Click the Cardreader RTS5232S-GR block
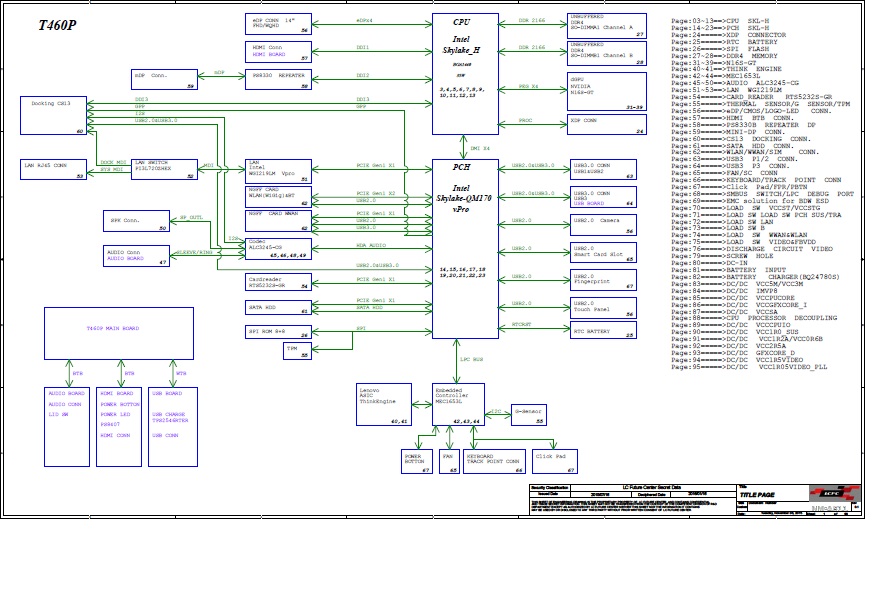This screenshot has width=878, height=602. click(278, 282)
